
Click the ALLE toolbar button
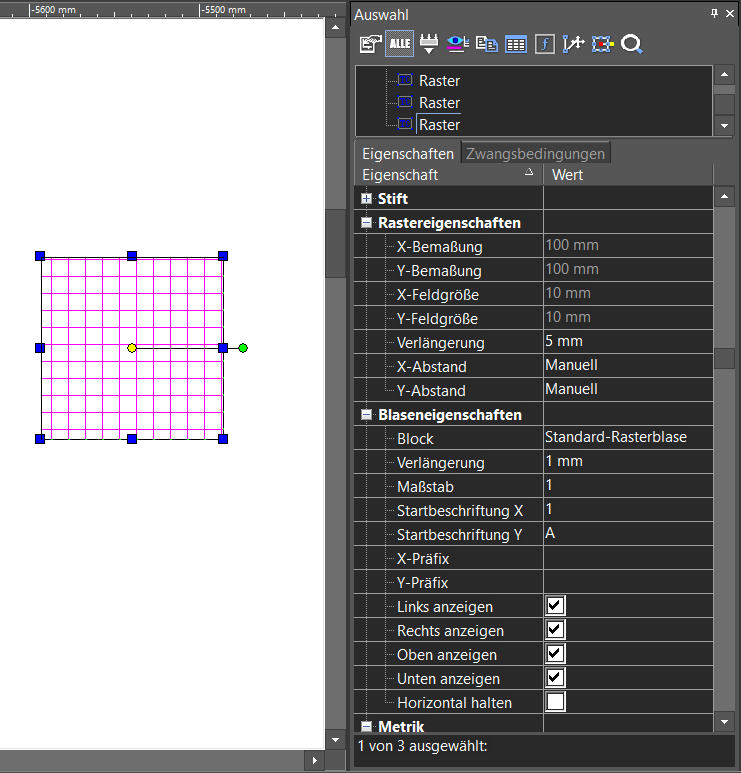(399, 44)
